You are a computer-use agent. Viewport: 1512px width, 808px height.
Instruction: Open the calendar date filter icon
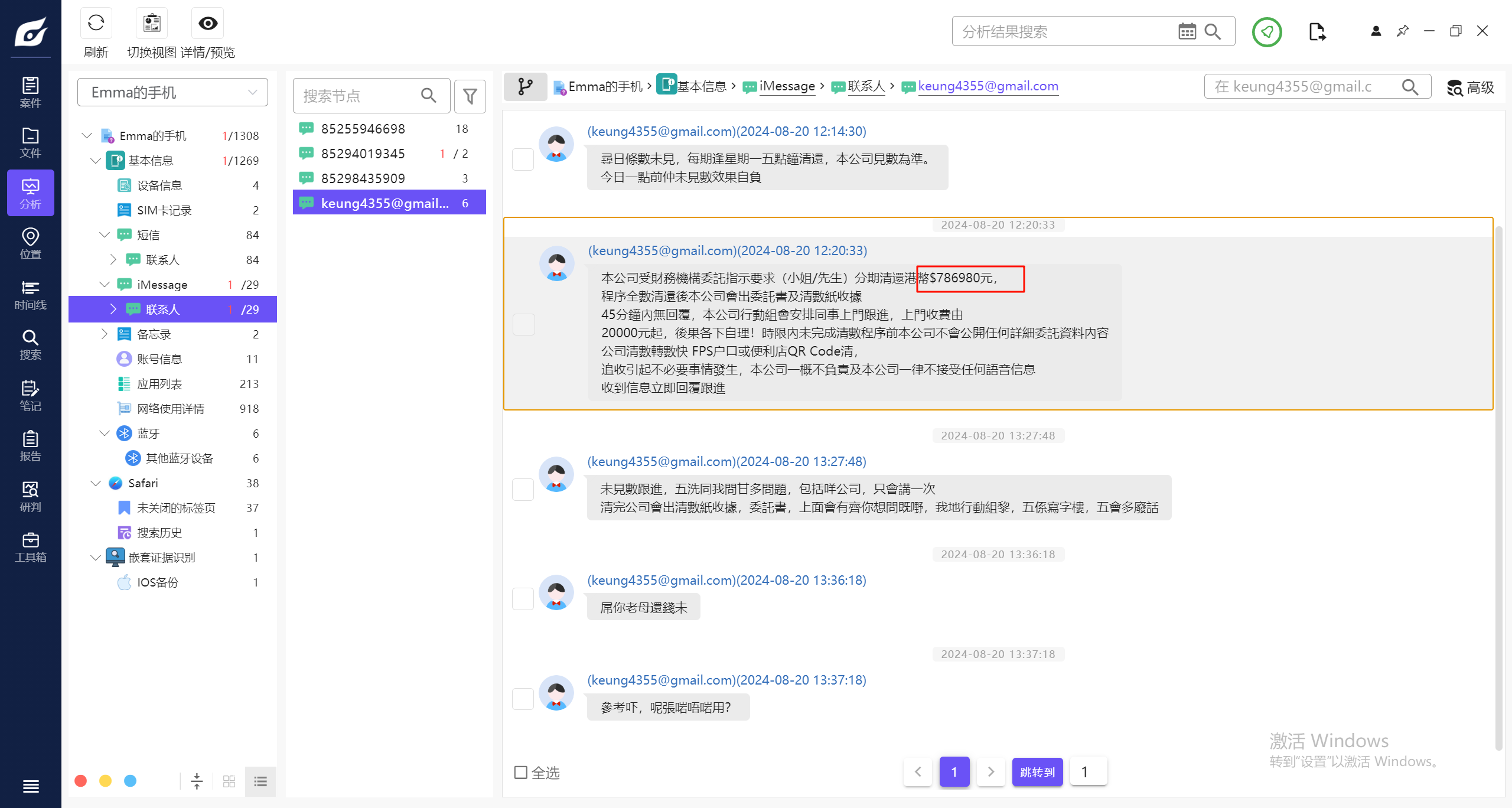pos(1187,31)
